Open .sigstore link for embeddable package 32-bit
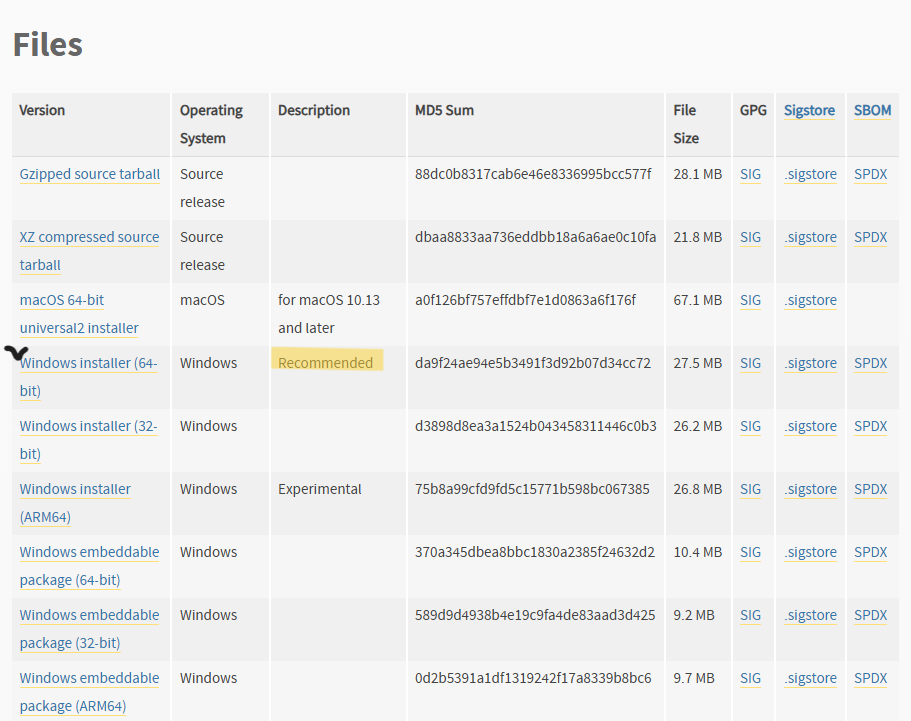The image size is (911, 721). point(810,615)
